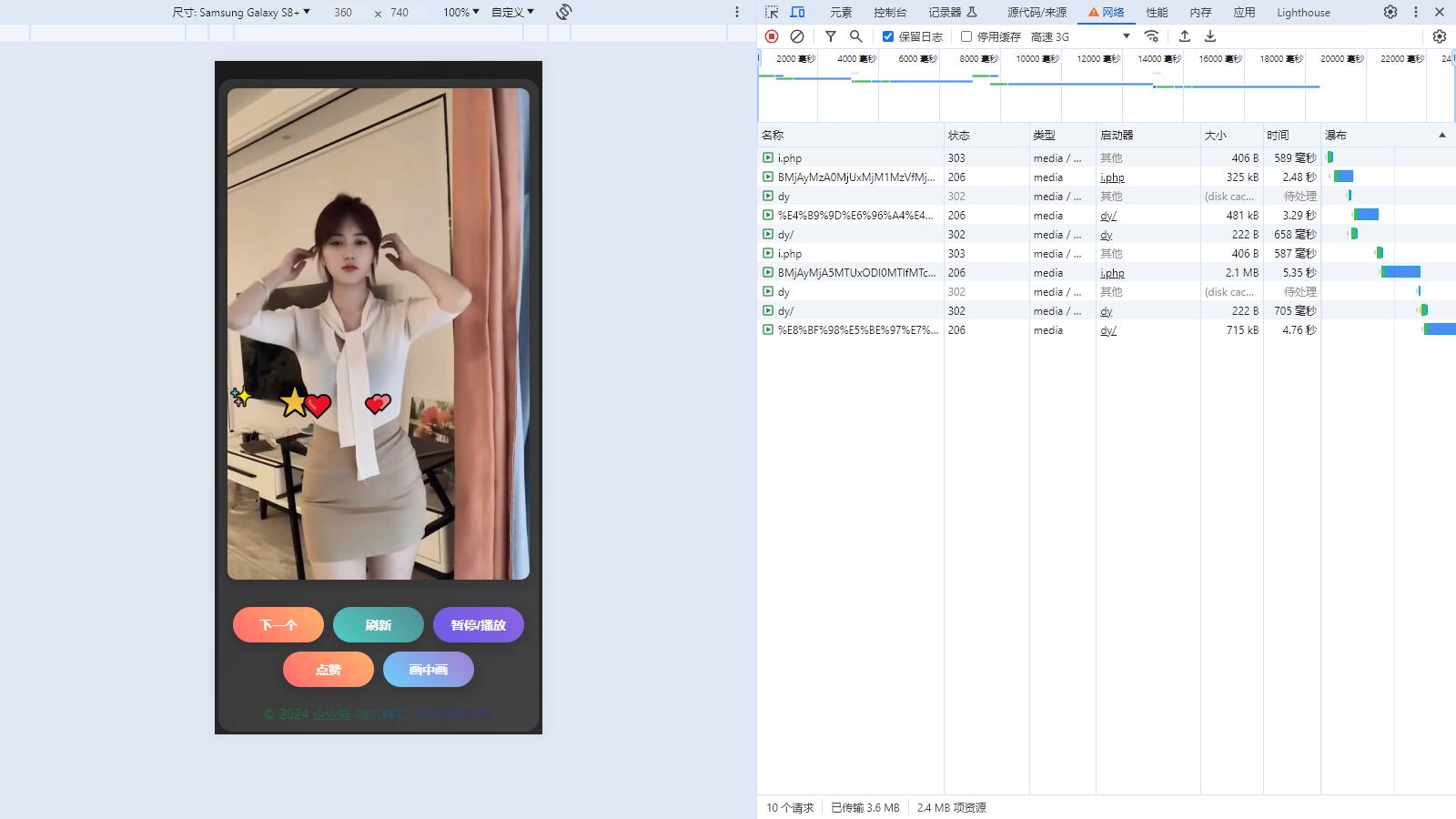Uncheck the 保留日志 checkbox
1456x819 pixels.
pyautogui.click(x=888, y=36)
